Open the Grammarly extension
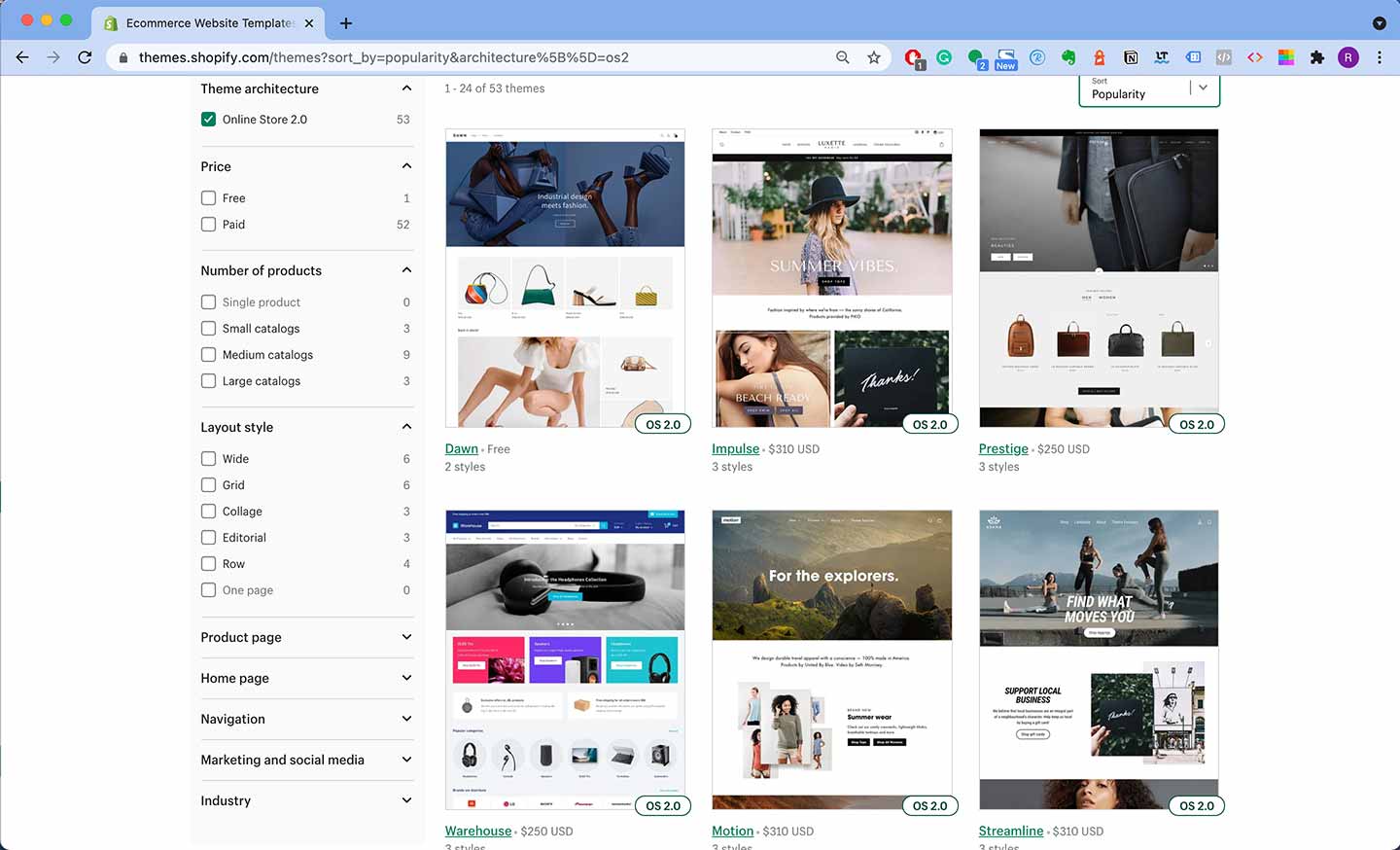The height and width of the screenshot is (850, 1400). (x=944, y=57)
